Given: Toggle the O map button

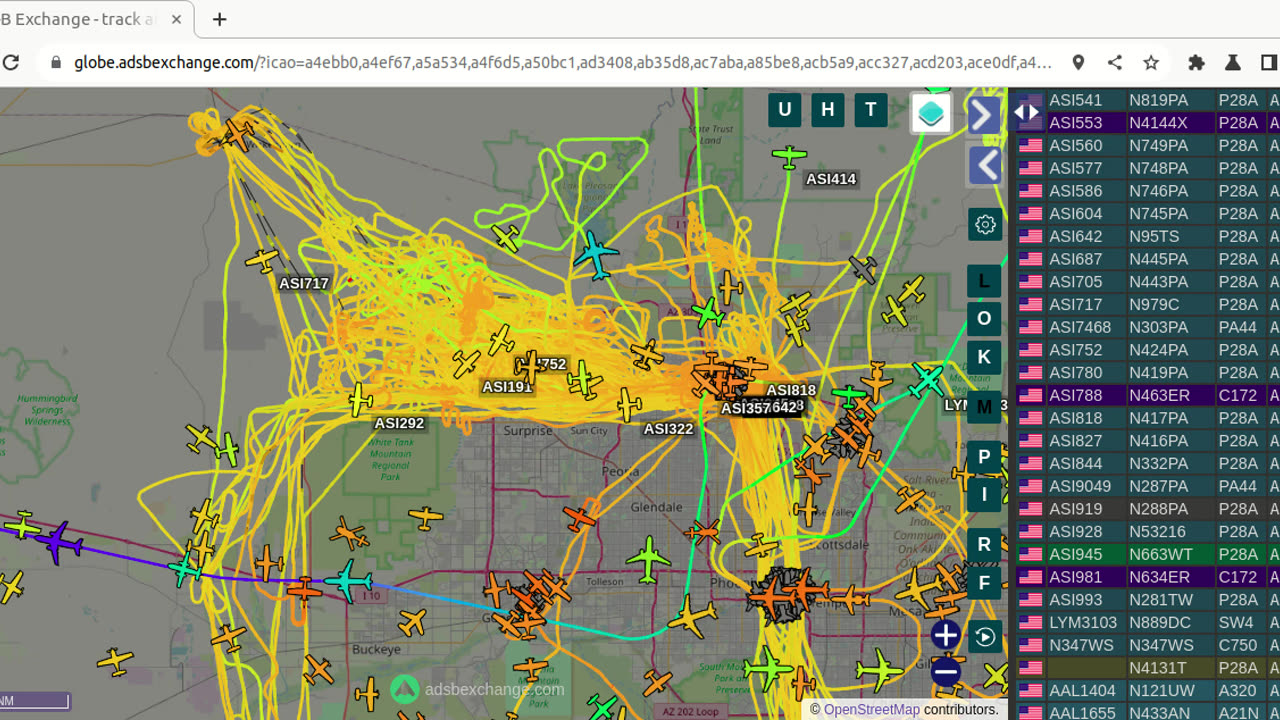Looking at the screenshot, I should pos(985,319).
